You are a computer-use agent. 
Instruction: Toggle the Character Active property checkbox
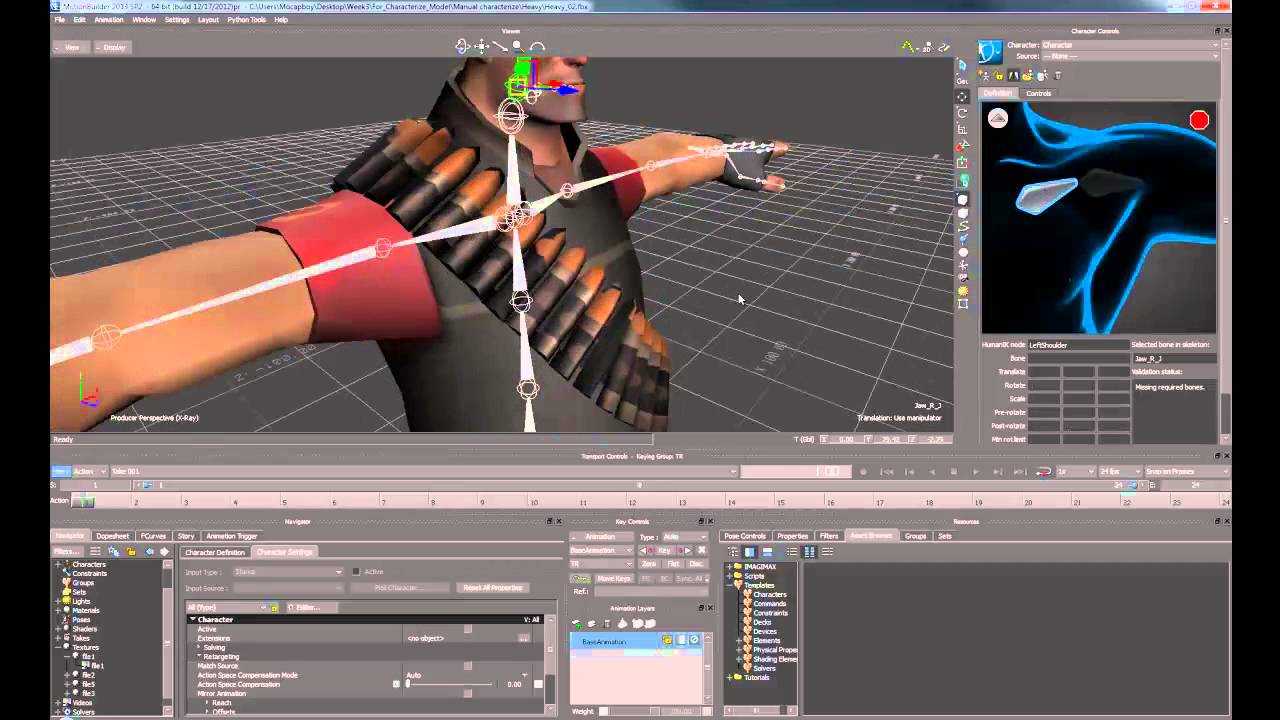click(467, 629)
